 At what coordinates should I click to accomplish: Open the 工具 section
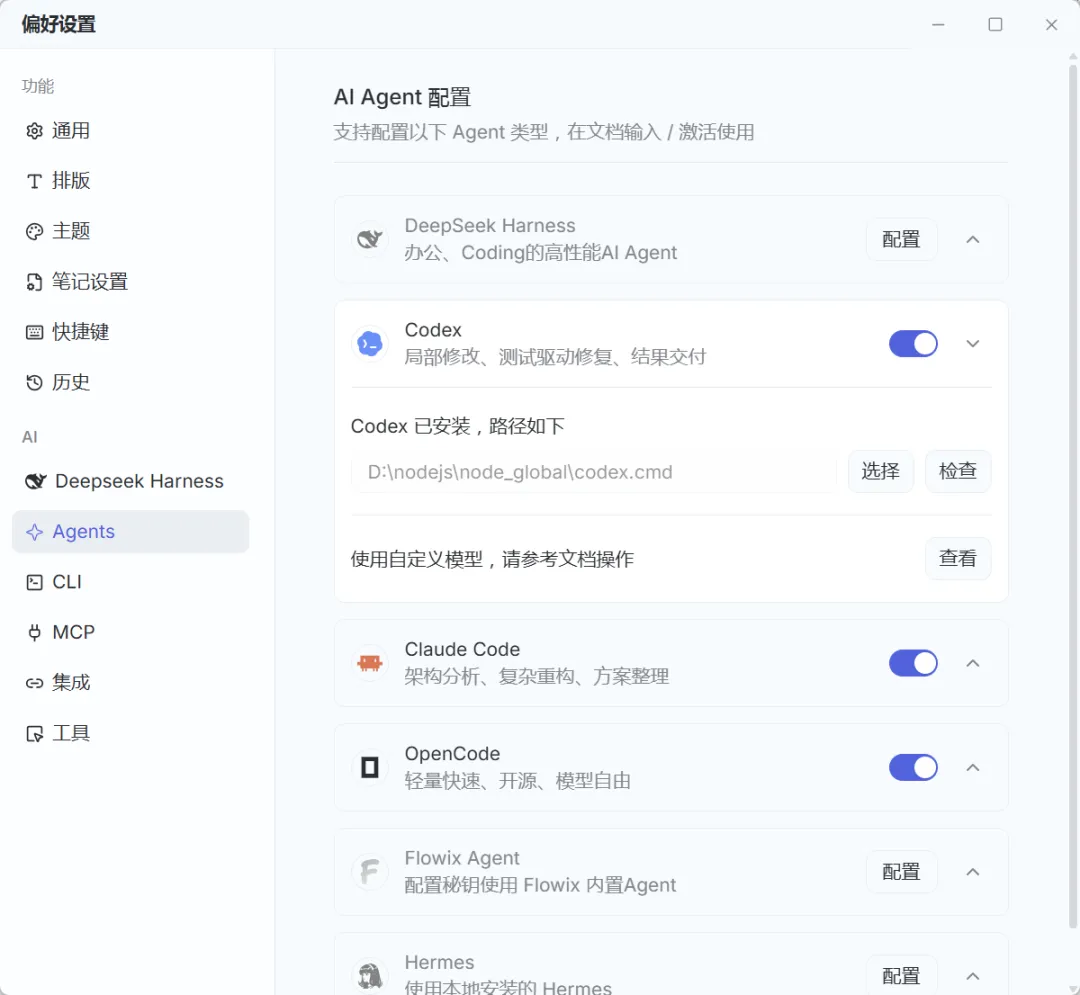click(x=130, y=733)
